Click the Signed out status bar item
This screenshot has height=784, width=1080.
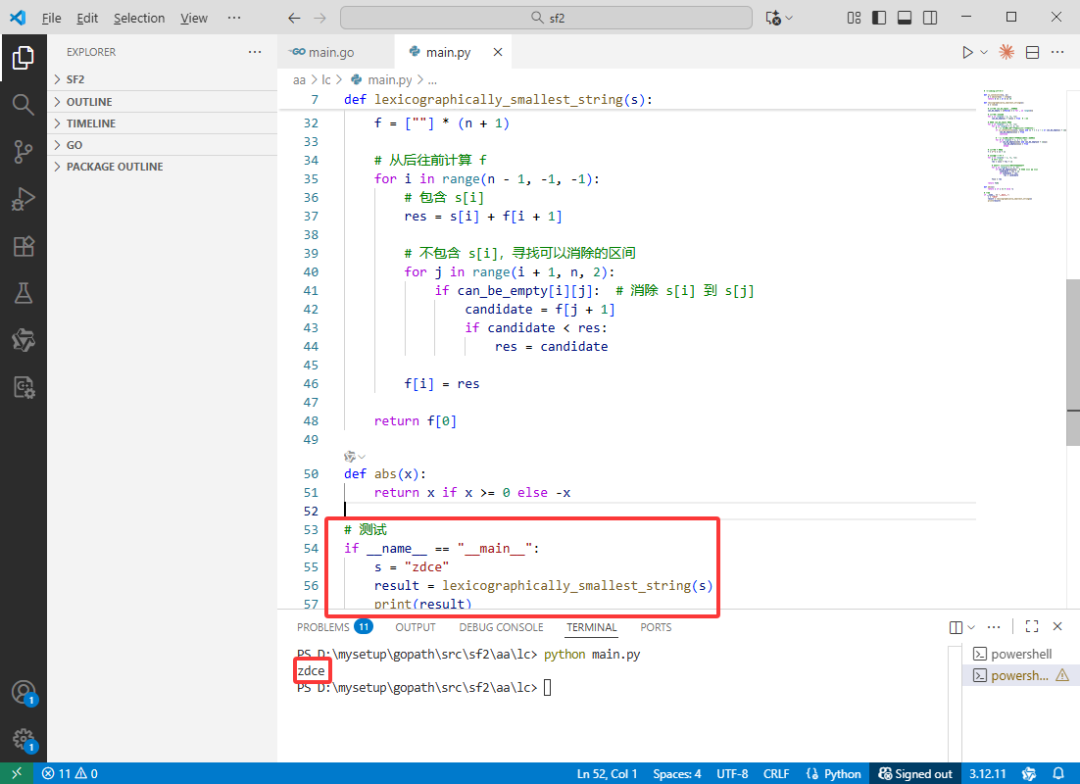pos(915,774)
